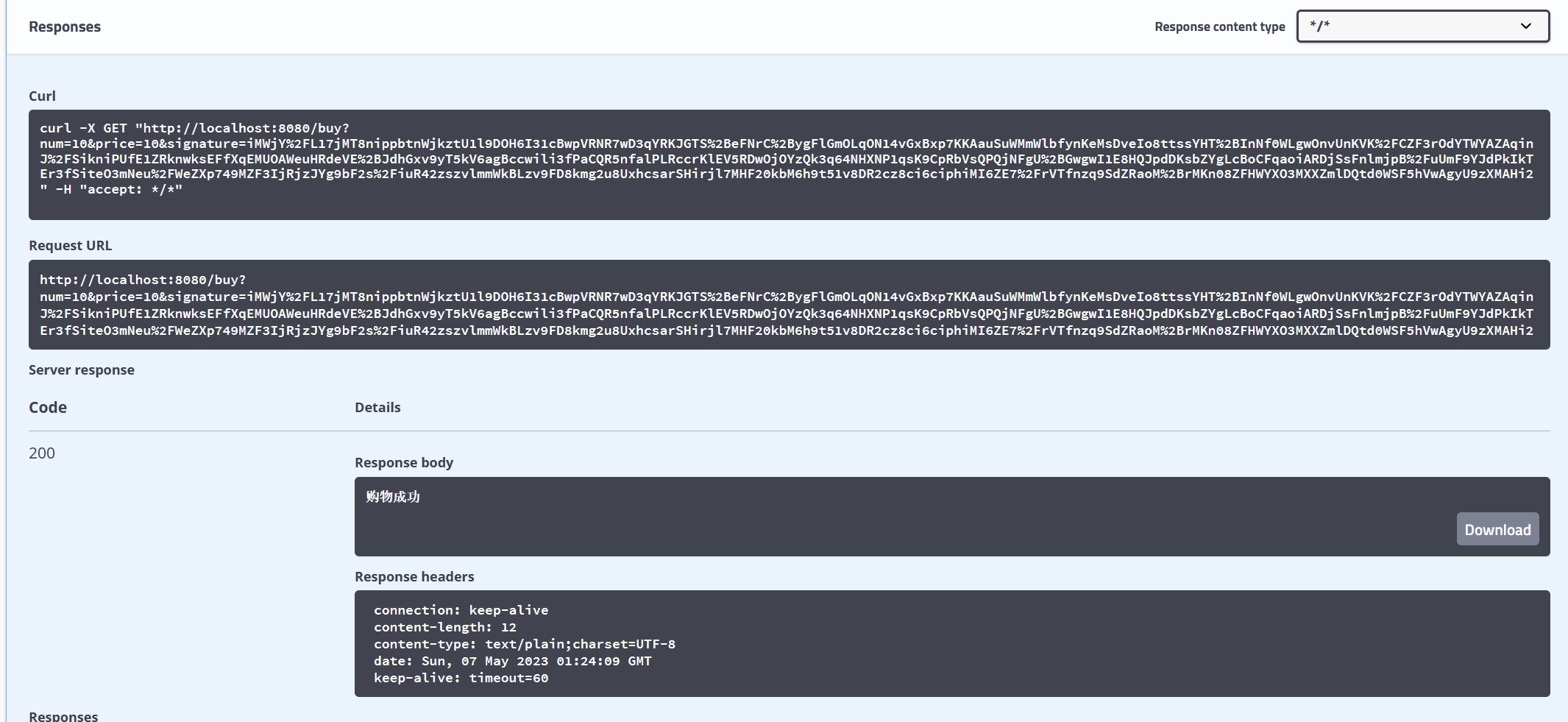1568x722 pixels.
Task: Click the 'Response body' label
Action: pos(404,463)
